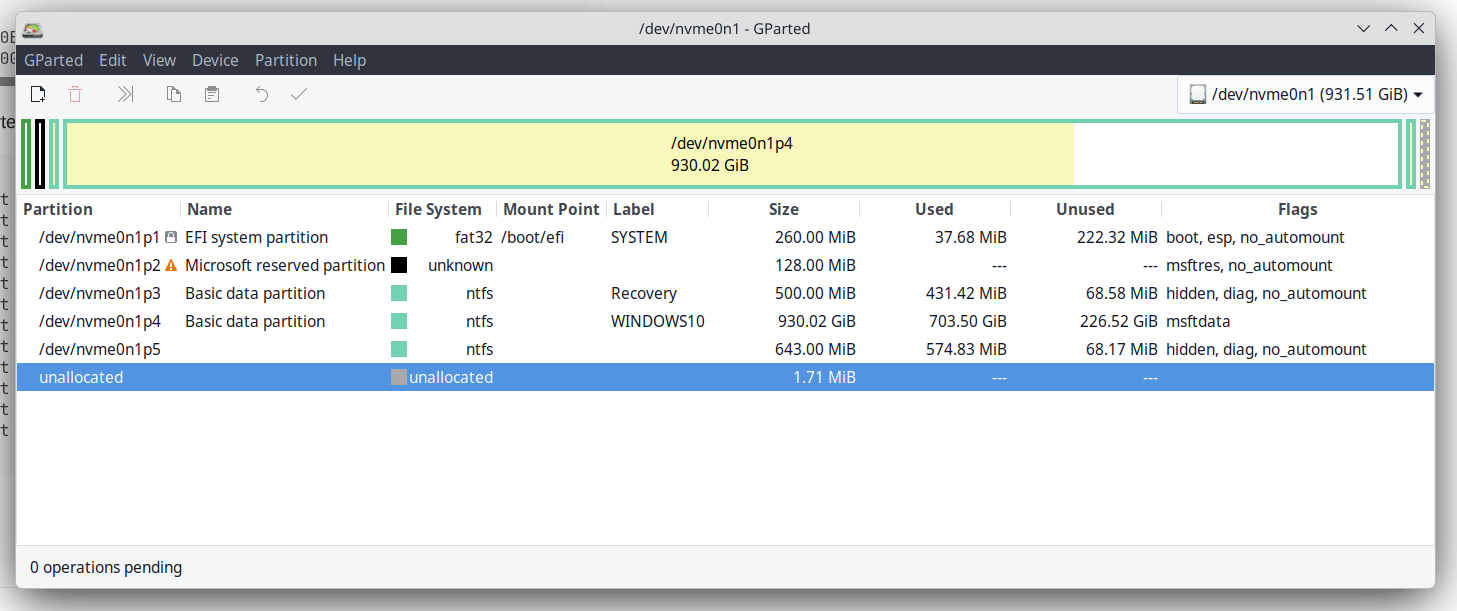Screen dimensions: 1457x611
Task: Sort by the File System column header
Action: click(438, 209)
